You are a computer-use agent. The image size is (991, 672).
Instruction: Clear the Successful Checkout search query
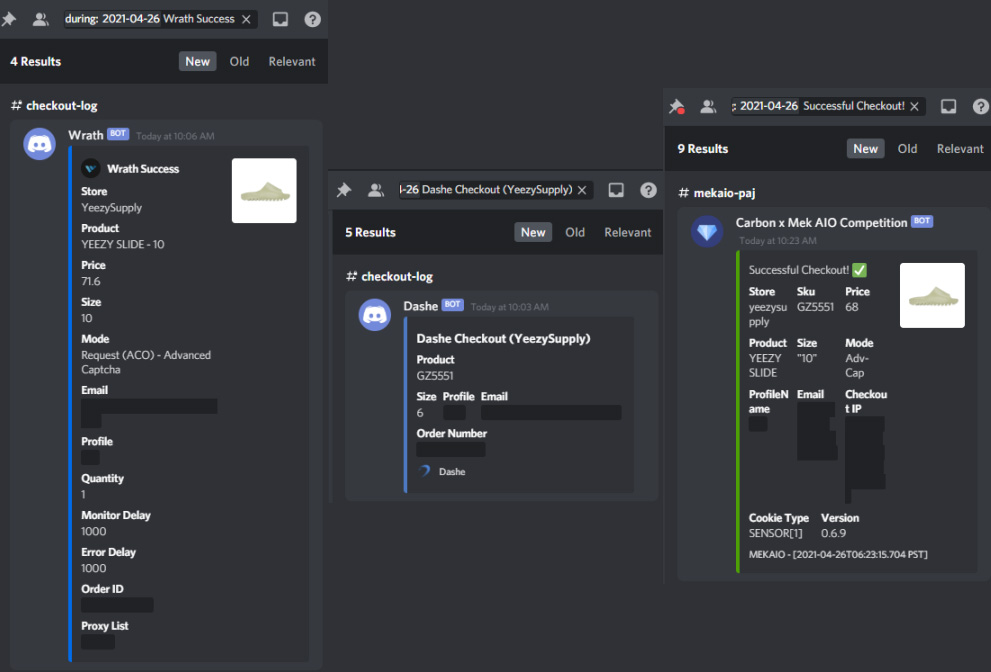915,107
